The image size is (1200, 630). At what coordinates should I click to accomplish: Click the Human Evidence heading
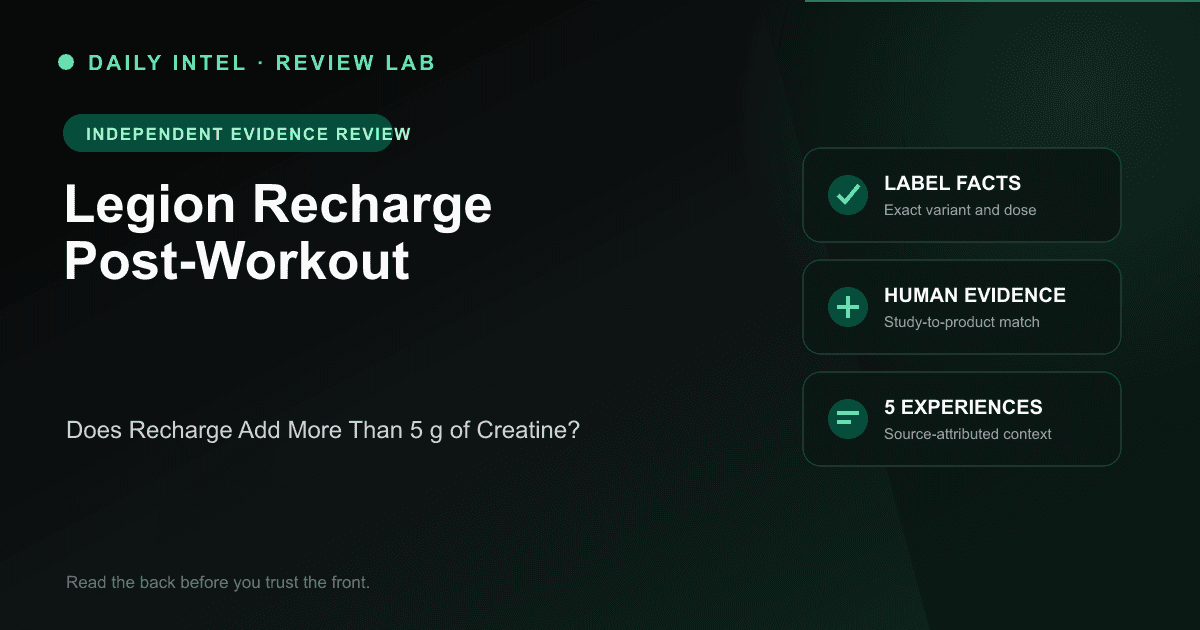click(x=975, y=296)
